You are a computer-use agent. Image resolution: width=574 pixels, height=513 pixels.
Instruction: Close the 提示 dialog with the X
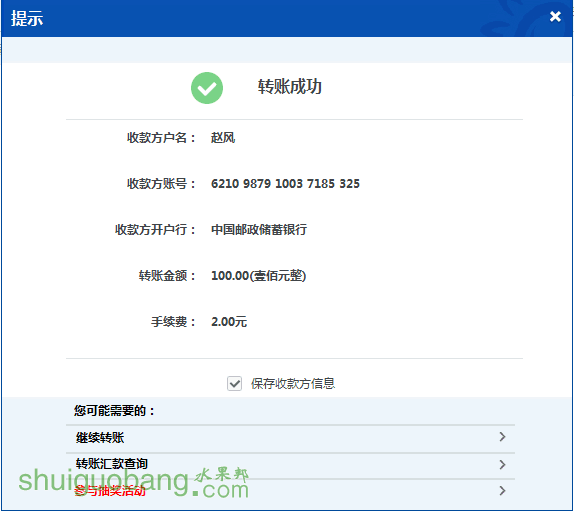(x=555, y=16)
